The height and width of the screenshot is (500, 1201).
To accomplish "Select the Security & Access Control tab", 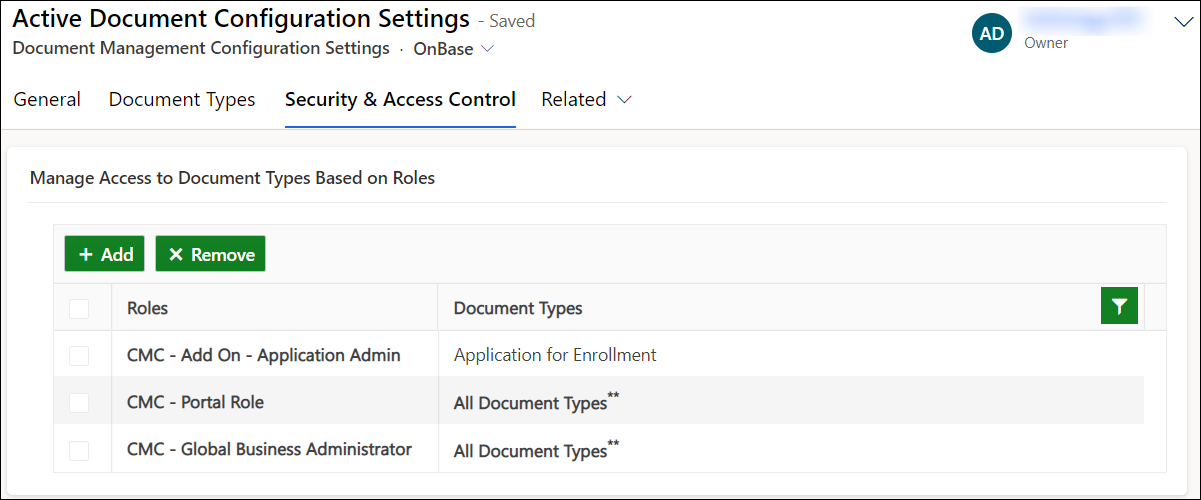I will [x=400, y=99].
